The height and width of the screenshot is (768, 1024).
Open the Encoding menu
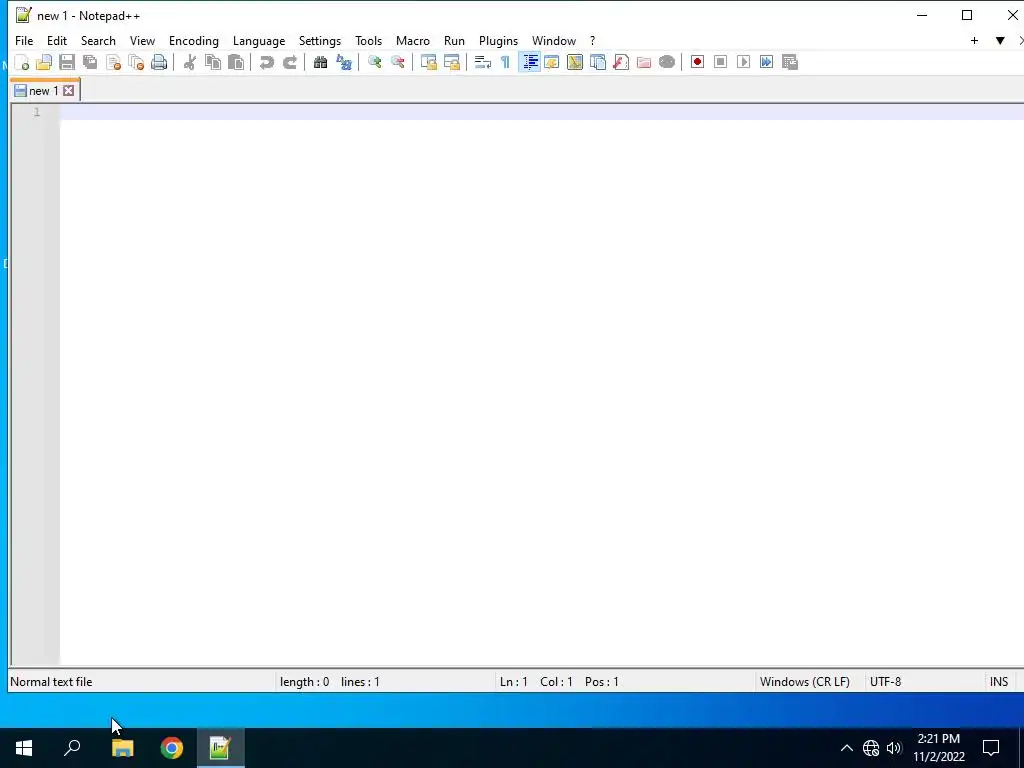click(193, 40)
